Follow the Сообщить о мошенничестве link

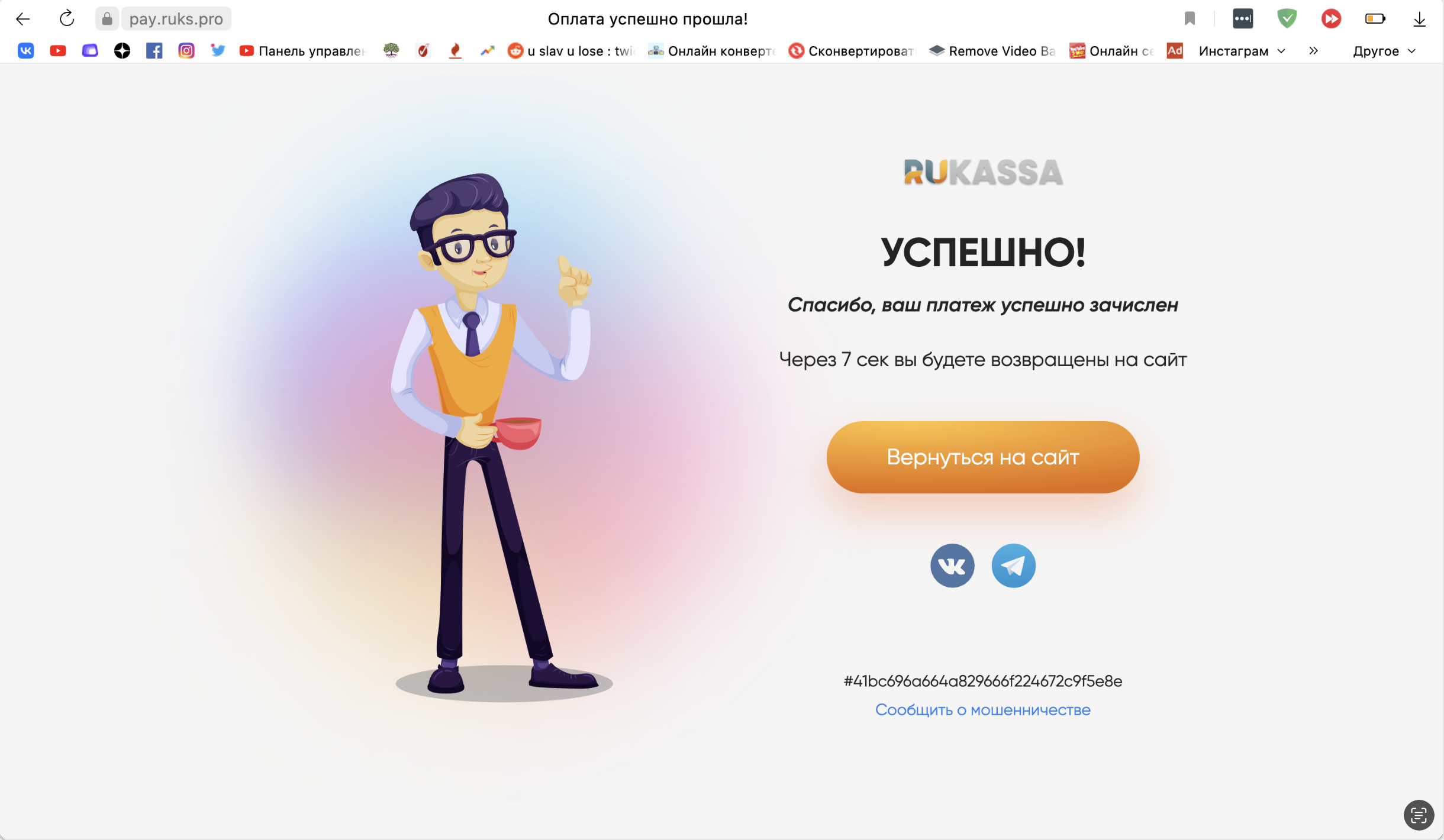click(x=982, y=710)
